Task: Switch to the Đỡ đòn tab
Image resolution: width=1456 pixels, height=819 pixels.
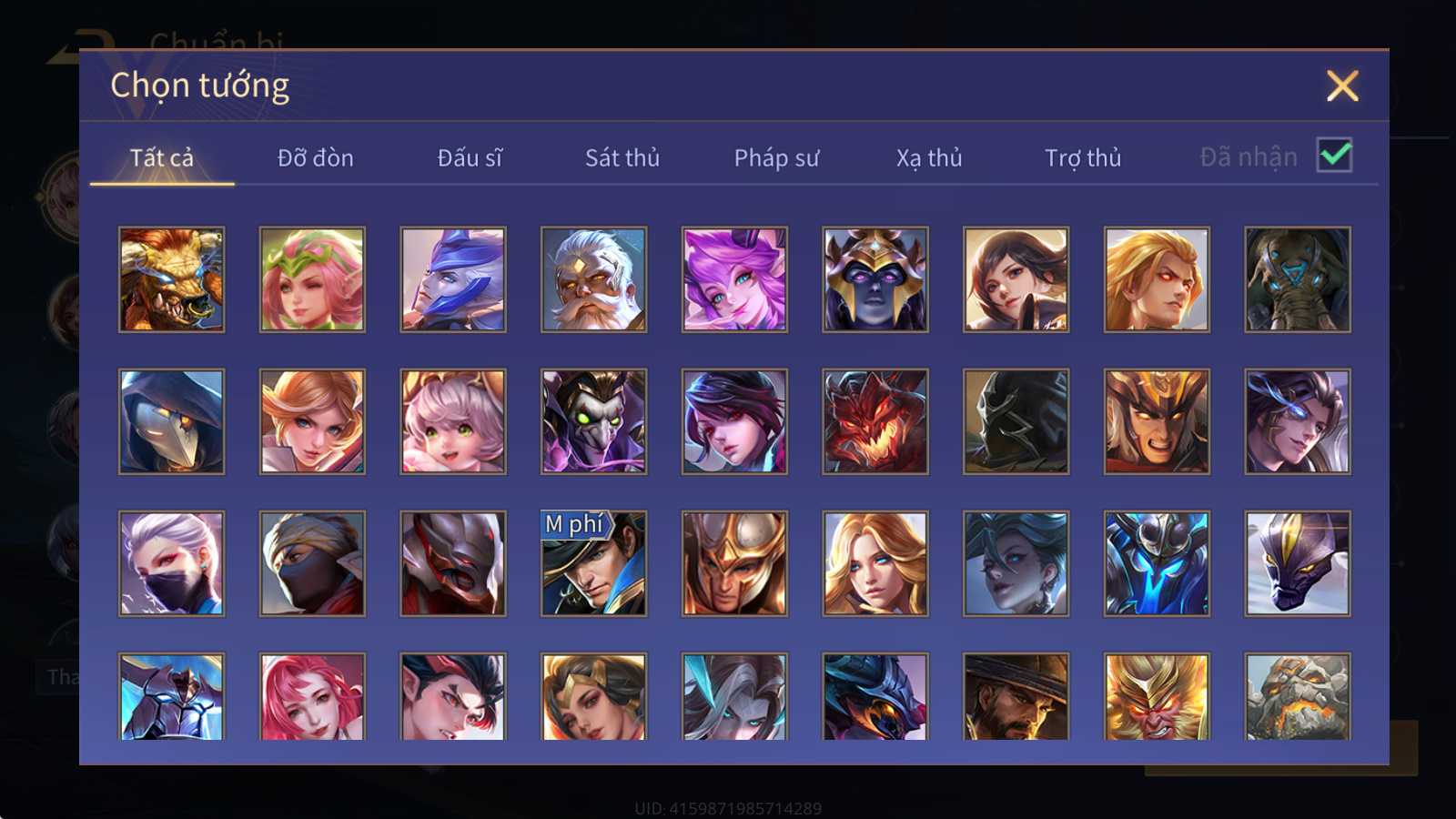Action: pyautogui.click(x=316, y=158)
